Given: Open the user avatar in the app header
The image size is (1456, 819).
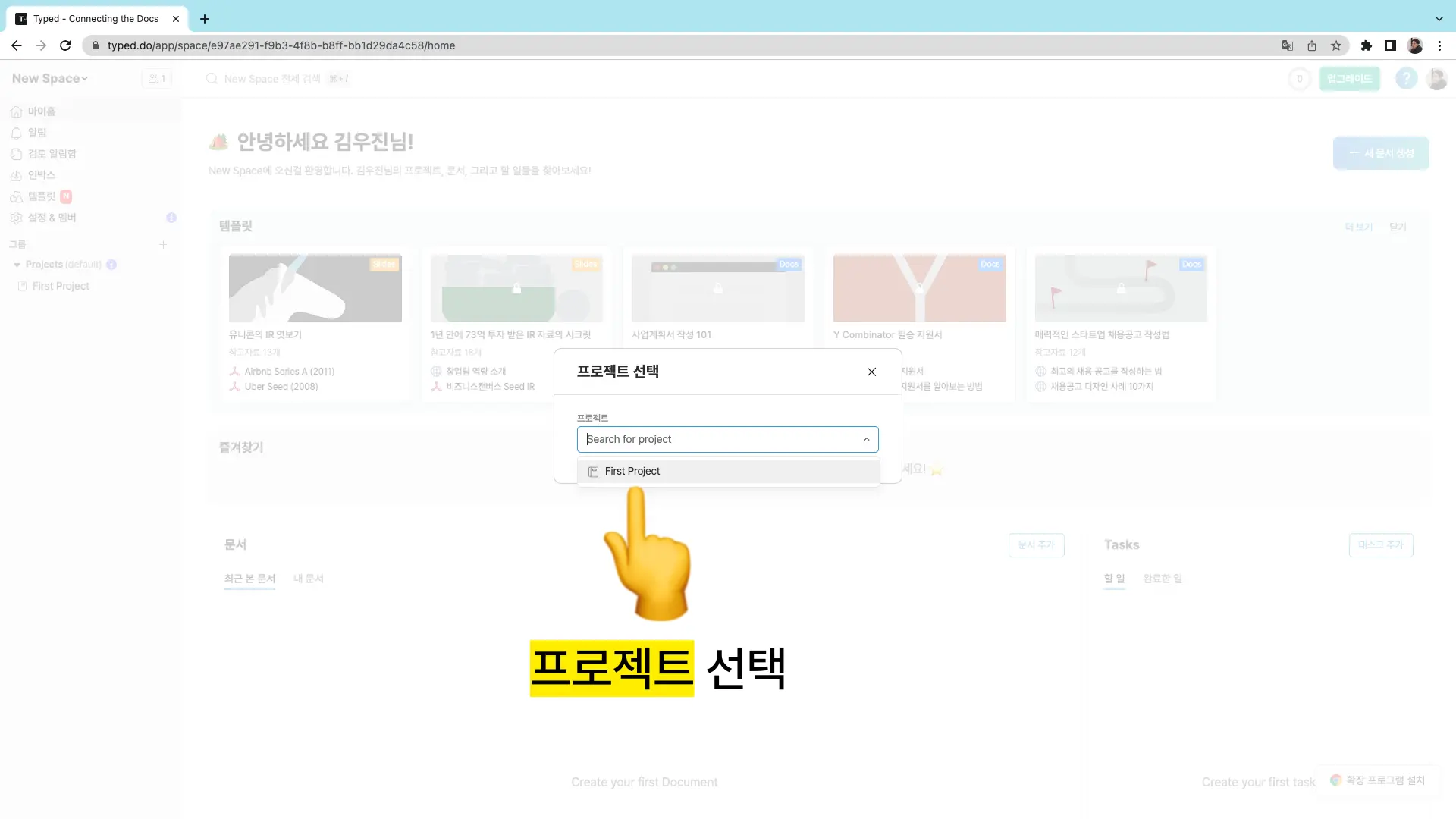Looking at the screenshot, I should (1436, 79).
